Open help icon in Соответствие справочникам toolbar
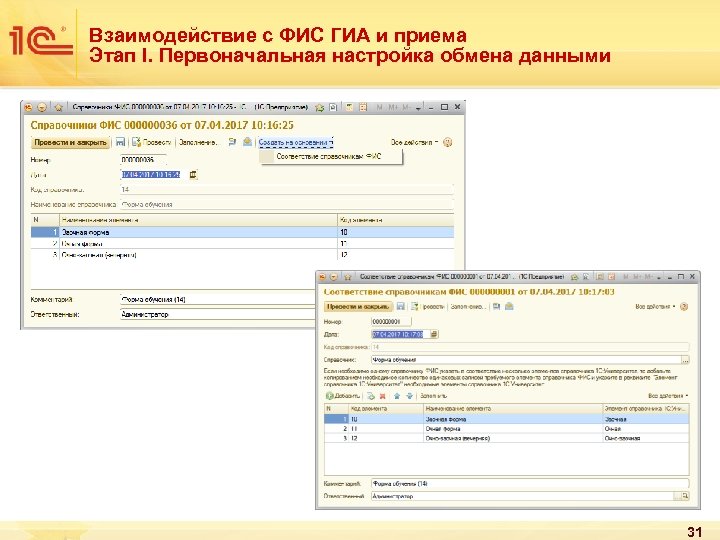The image size is (720, 540). (x=684, y=306)
